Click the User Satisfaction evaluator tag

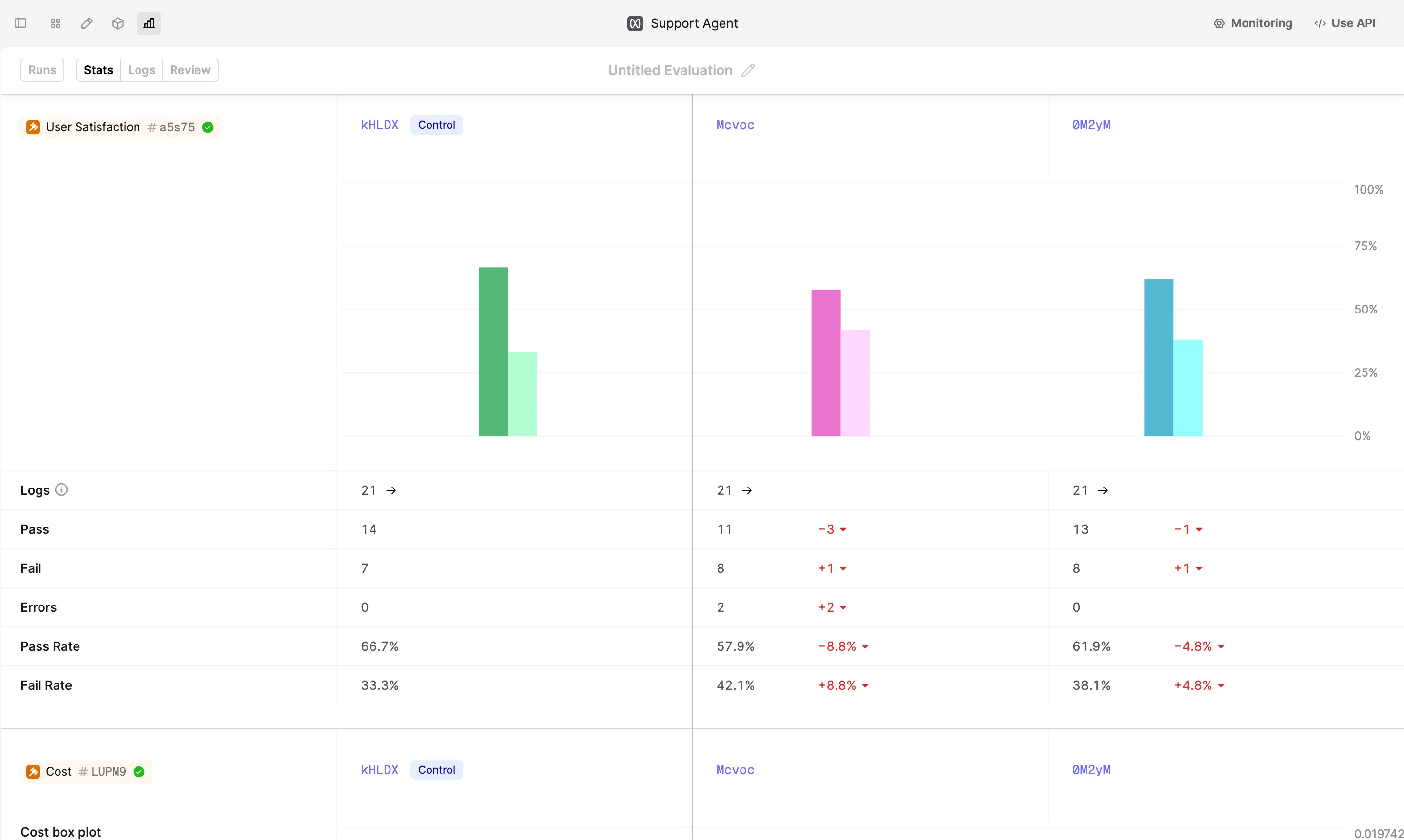point(120,127)
